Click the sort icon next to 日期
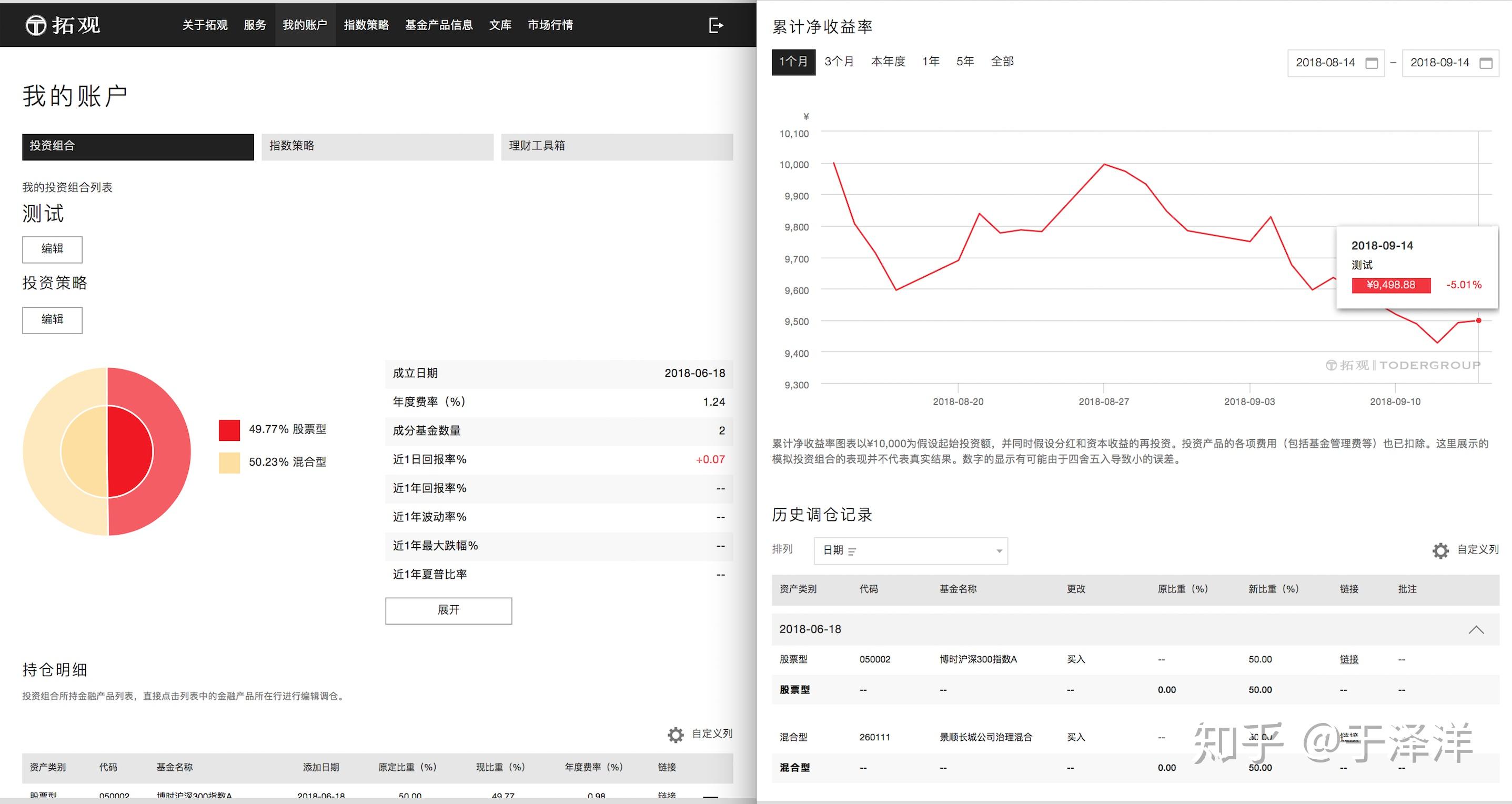1512x804 pixels. tap(852, 551)
